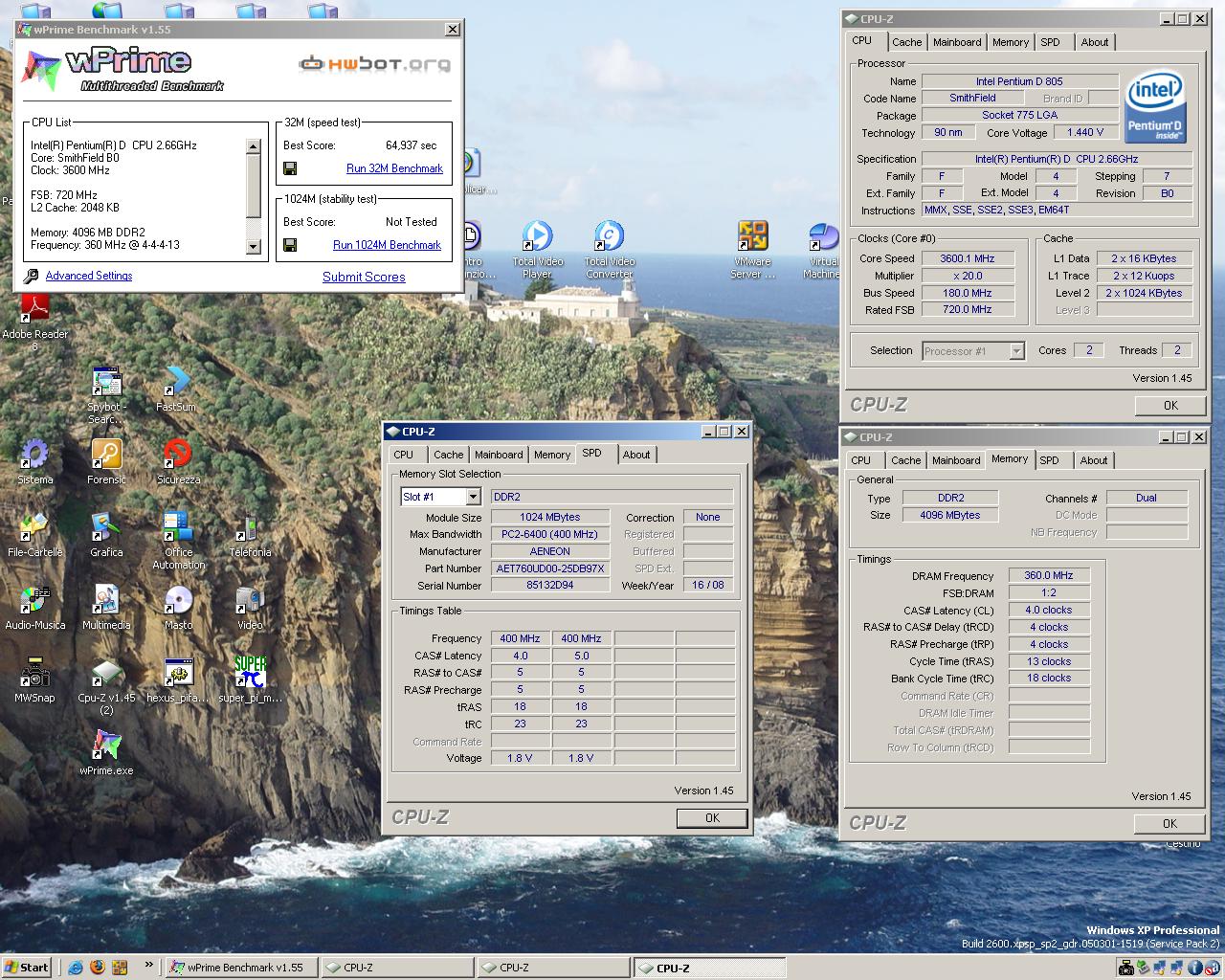The width and height of the screenshot is (1225, 980).
Task: Click the CPU List scroll up arrow
Action: (x=254, y=146)
